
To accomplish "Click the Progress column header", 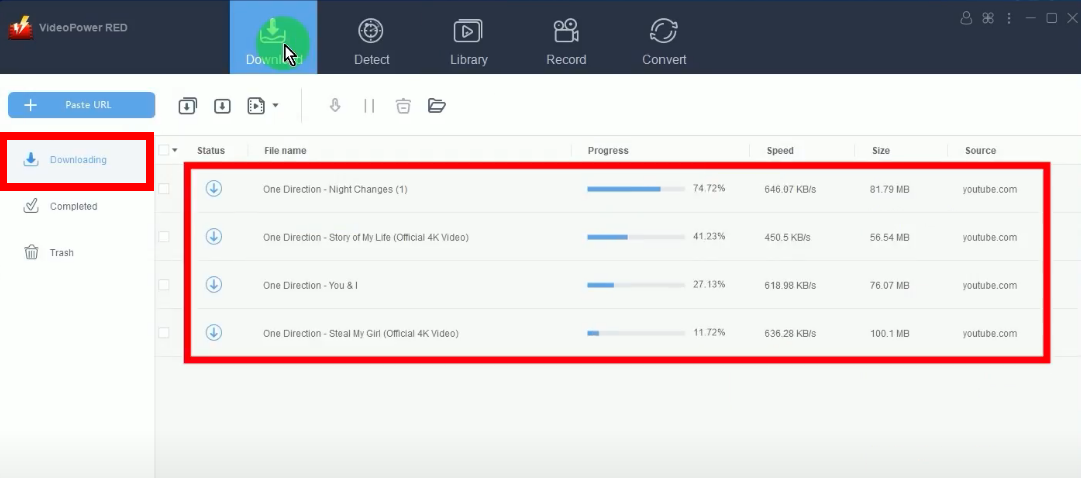I will (608, 150).
